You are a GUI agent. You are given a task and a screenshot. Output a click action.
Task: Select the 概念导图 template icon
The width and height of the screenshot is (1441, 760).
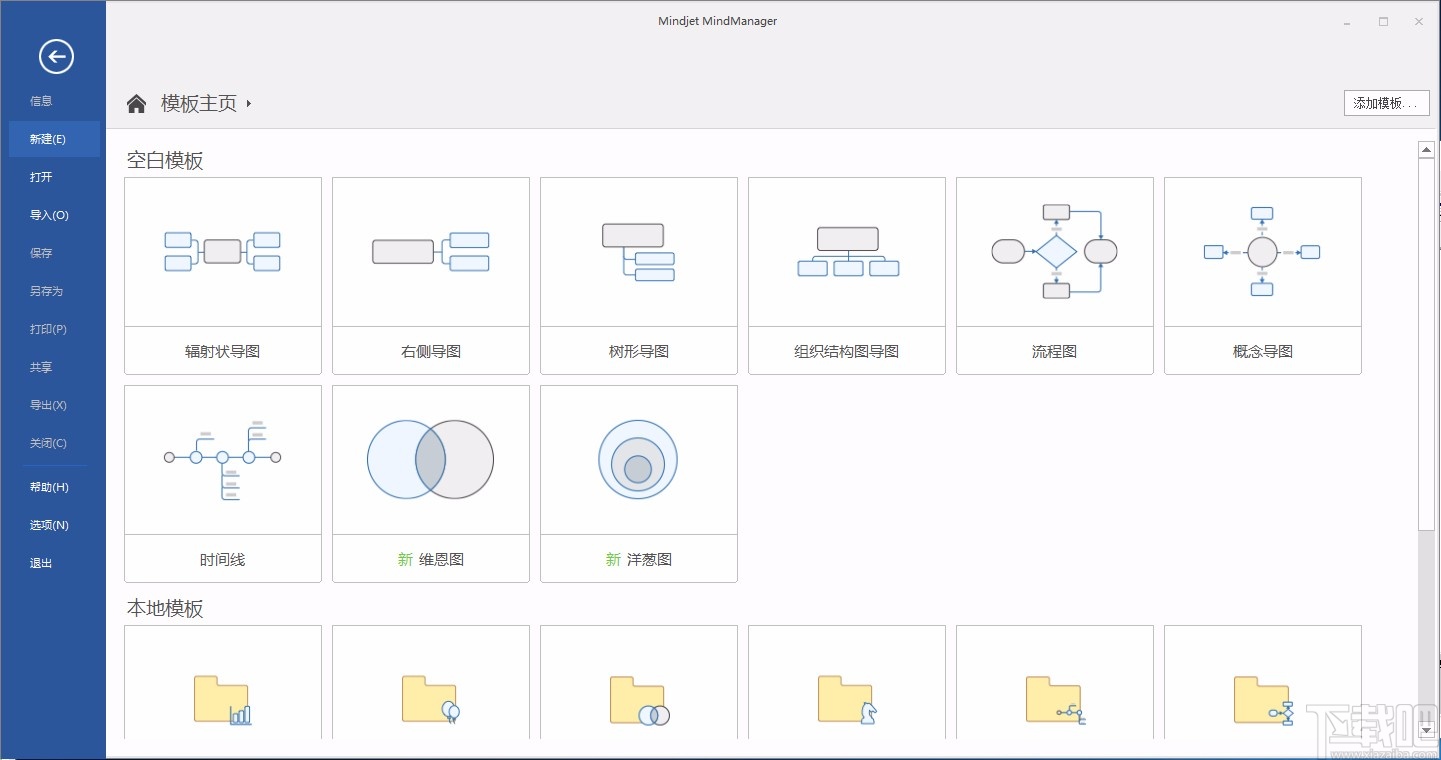pos(1262,251)
